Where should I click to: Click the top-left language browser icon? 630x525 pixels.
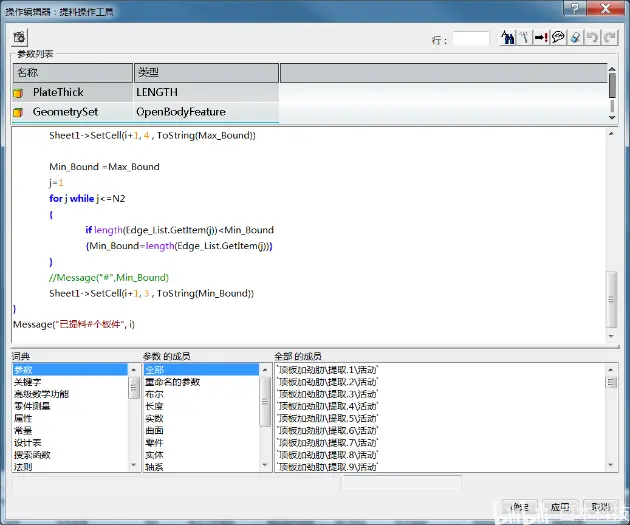click(x=19, y=38)
